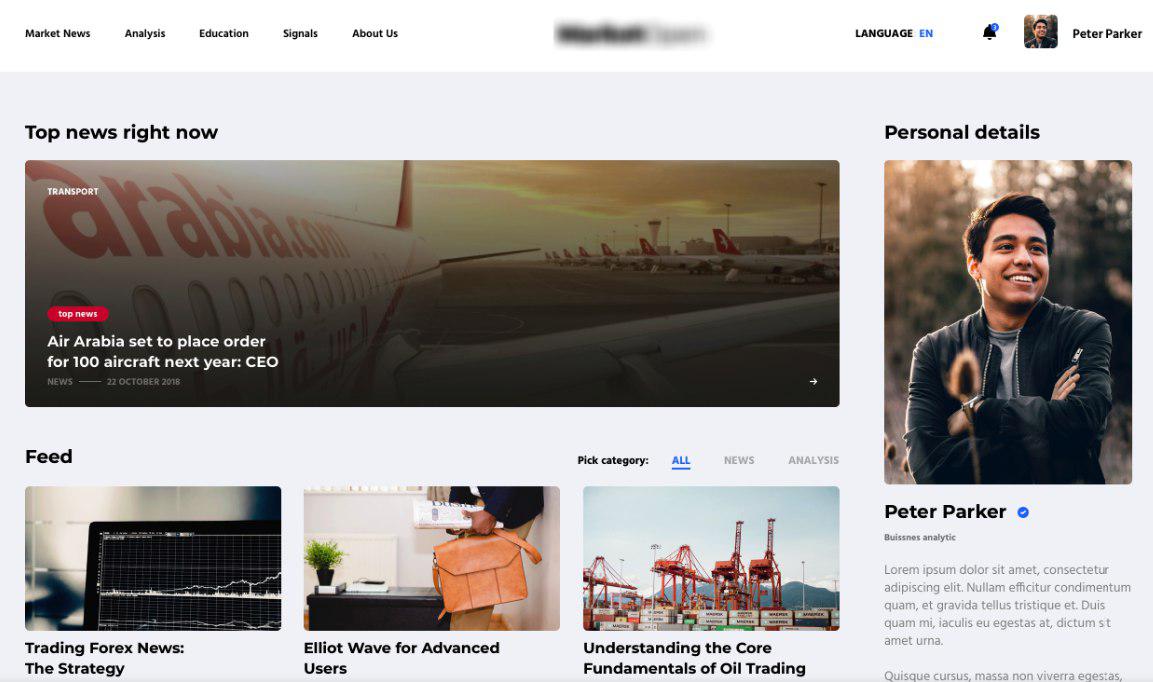Filter the feed by NEWS
This screenshot has height=682, width=1153.
coord(739,461)
